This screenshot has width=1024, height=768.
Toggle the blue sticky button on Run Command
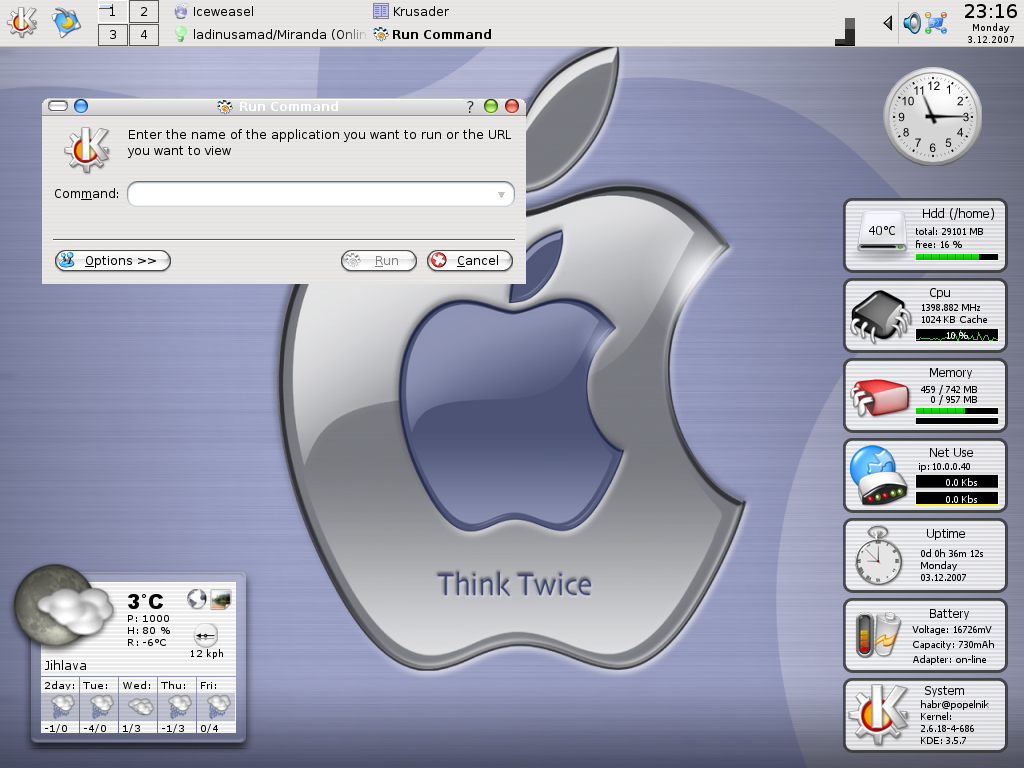pos(81,106)
